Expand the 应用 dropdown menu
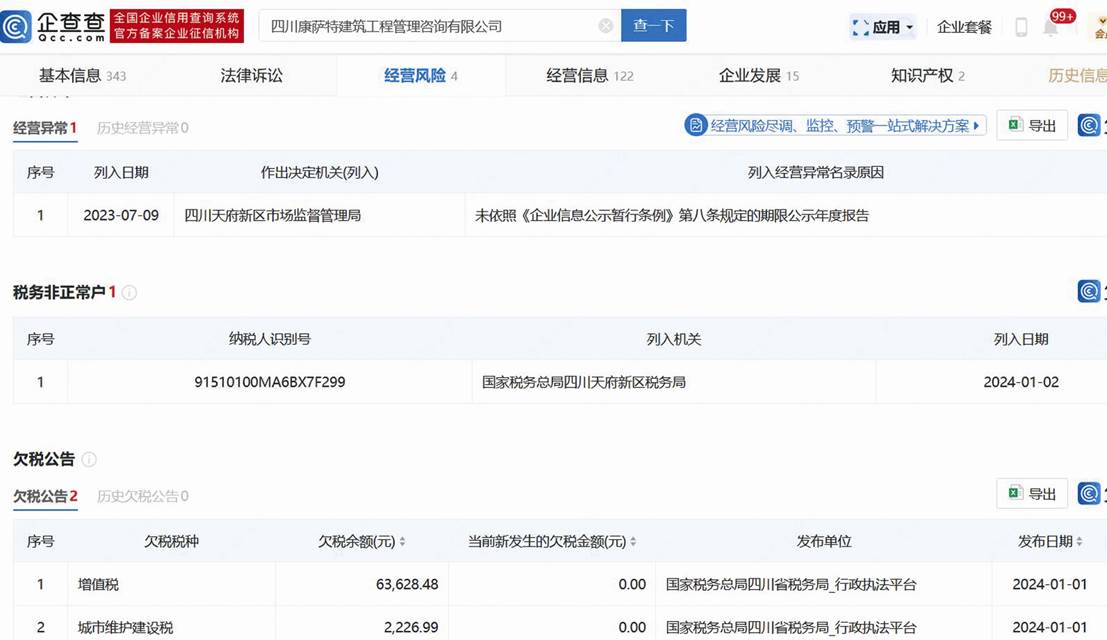Image resolution: width=1107 pixels, height=640 pixels. coord(884,27)
